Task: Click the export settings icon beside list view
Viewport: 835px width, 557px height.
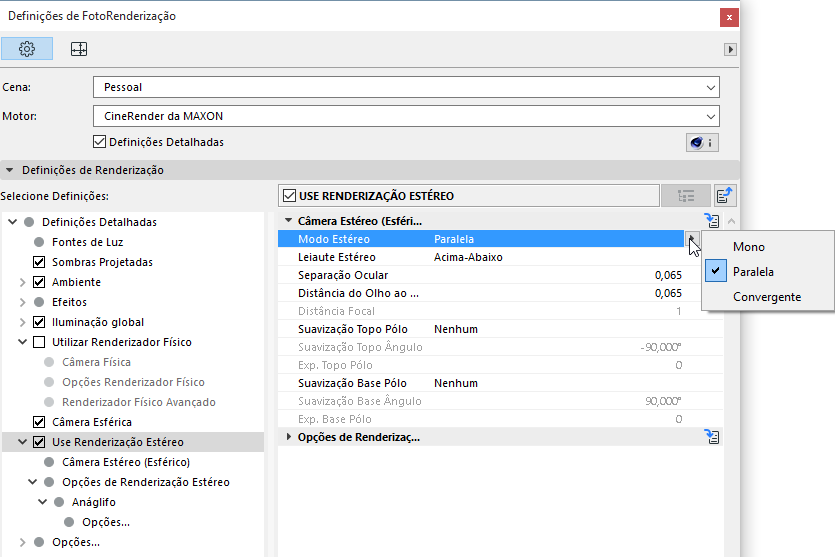Action: tap(724, 196)
